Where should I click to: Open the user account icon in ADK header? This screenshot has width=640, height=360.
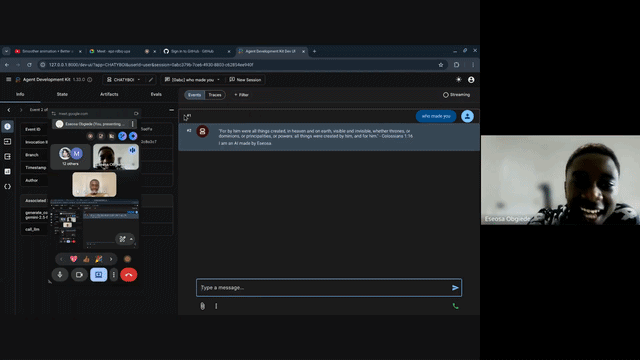(x=471, y=80)
